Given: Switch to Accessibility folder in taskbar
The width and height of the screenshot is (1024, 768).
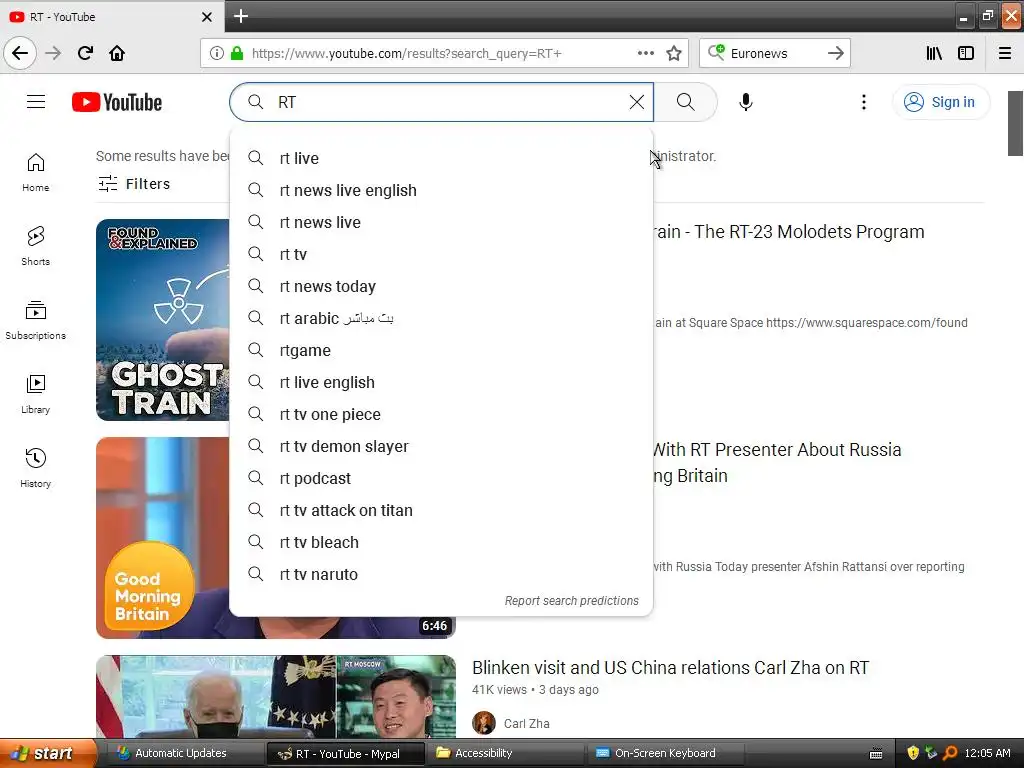Looking at the screenshot, I should [x=504, y=753].
